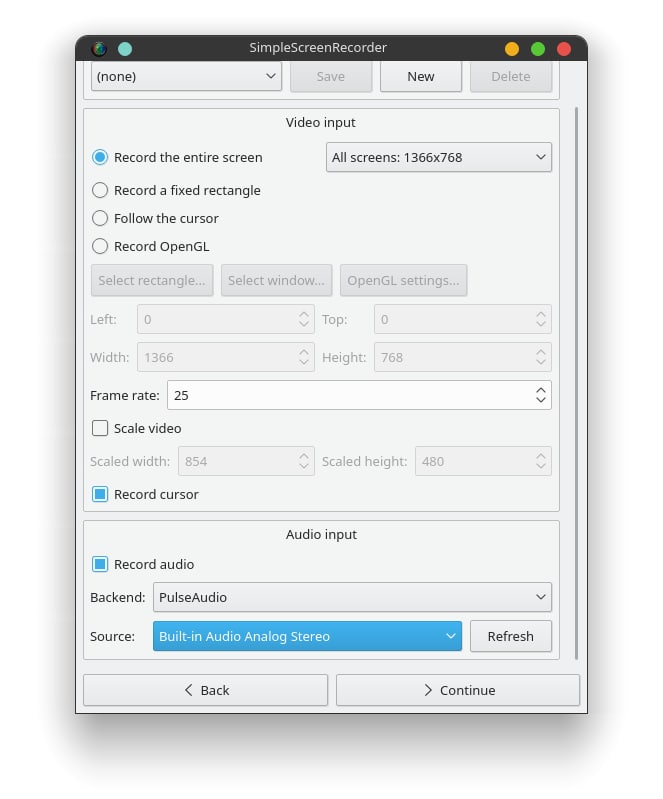Click Continue to proceed

click(458, 690)
